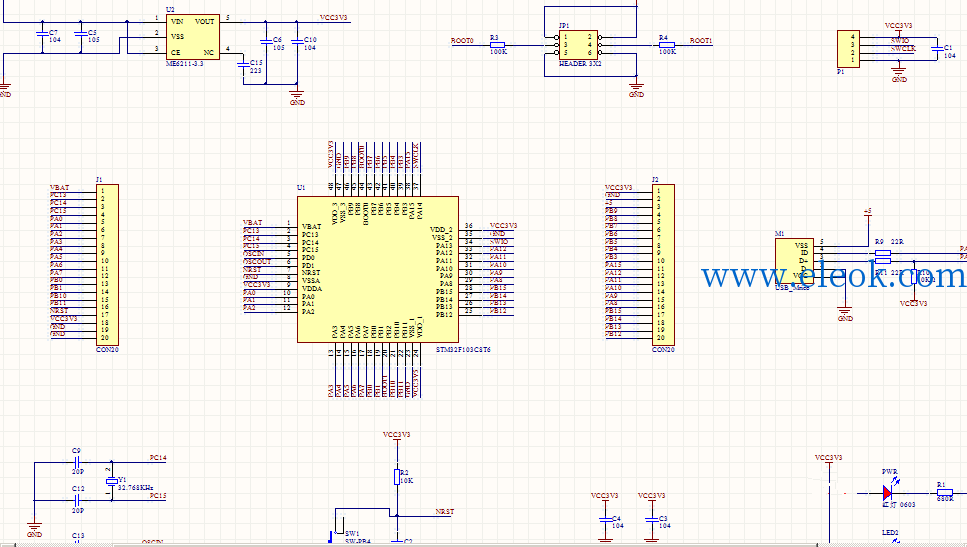The image size is (967, 547).
Task: Select resistor R4 100K next to BOOT1
Action: click(667, 45)
